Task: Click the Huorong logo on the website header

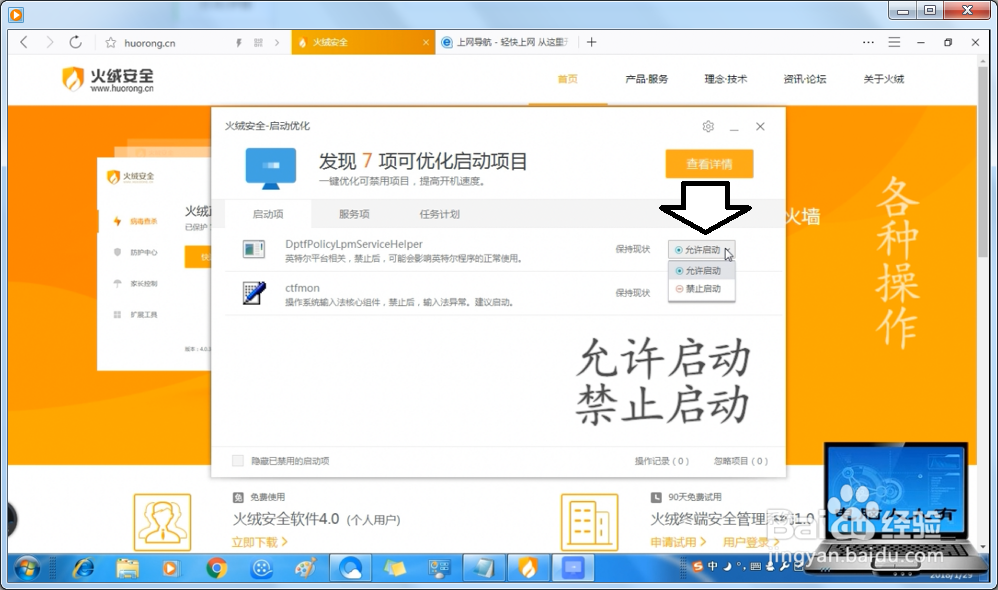Action: (x=108, y=80)
